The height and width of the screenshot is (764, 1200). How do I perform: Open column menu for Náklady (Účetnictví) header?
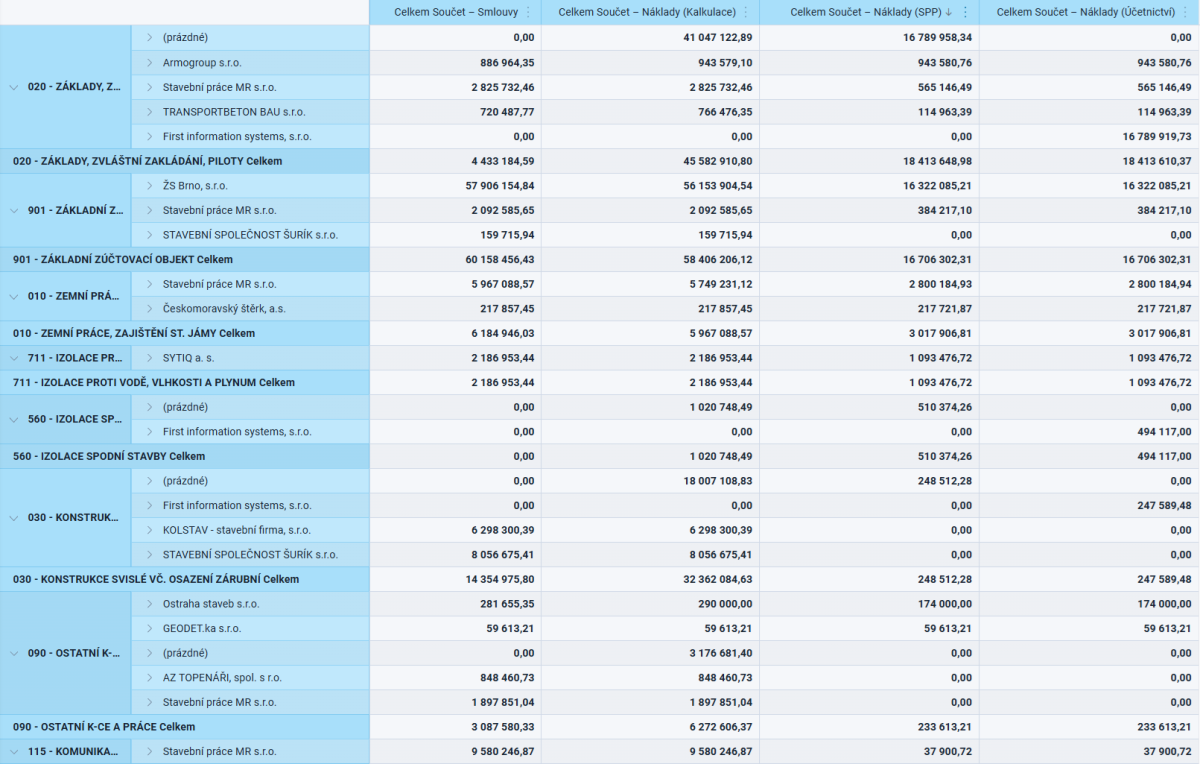(x=1186, y=12)
